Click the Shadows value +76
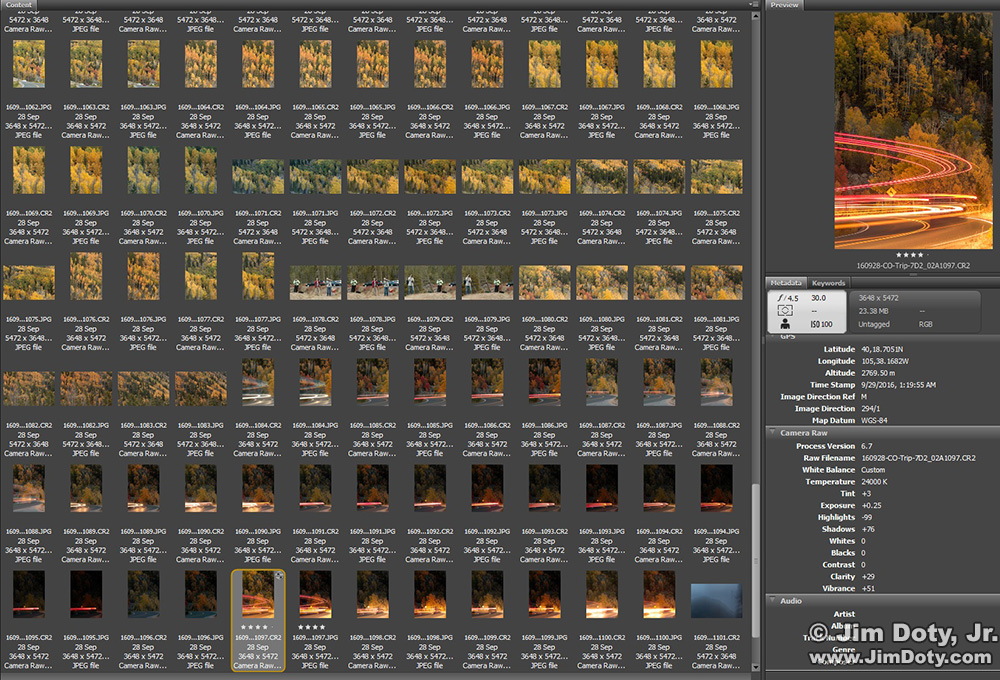The width and height of the screenshot is (1000, 680). (868, 529)
